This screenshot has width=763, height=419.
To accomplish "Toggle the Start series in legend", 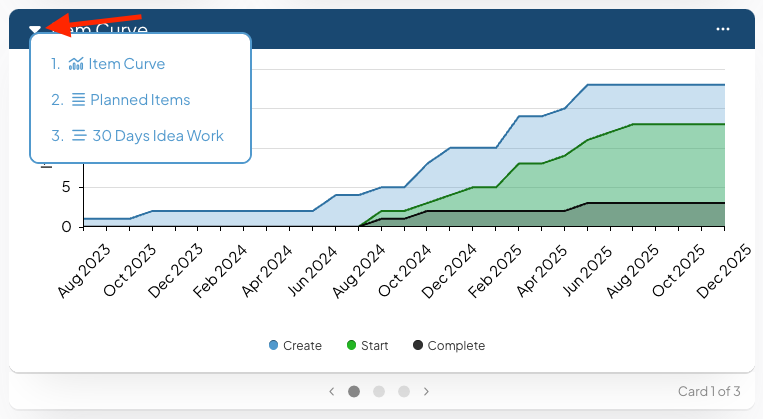I will point(367,346).
